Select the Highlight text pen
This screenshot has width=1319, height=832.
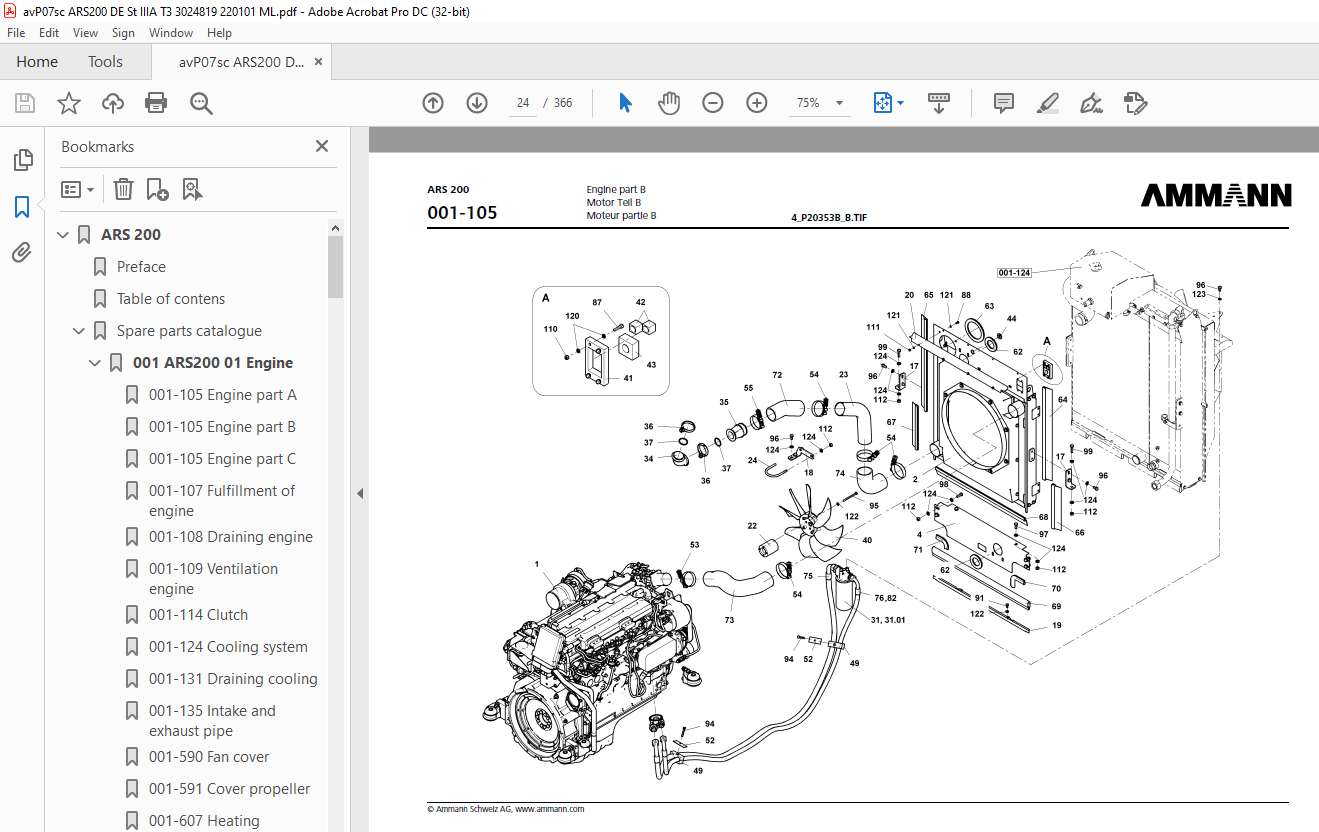1047,103
